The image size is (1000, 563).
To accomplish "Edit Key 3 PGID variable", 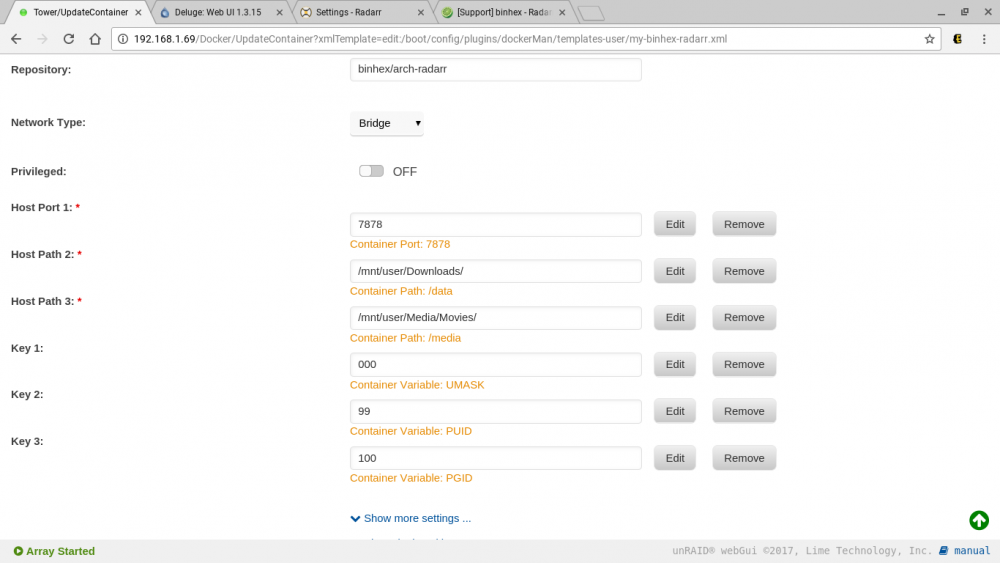I will 675,458.
